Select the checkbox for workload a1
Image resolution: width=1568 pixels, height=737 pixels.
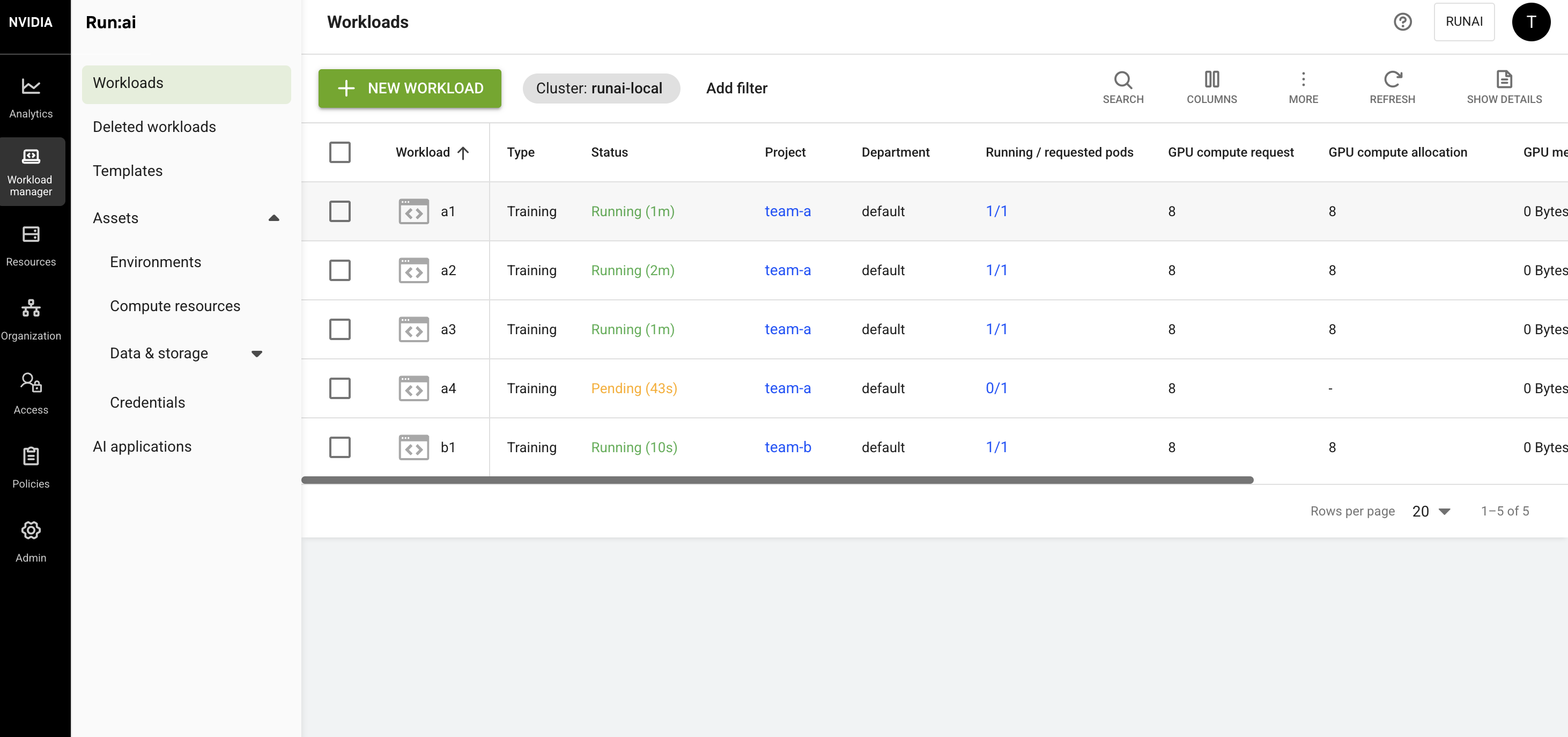[x=339, y=211]
